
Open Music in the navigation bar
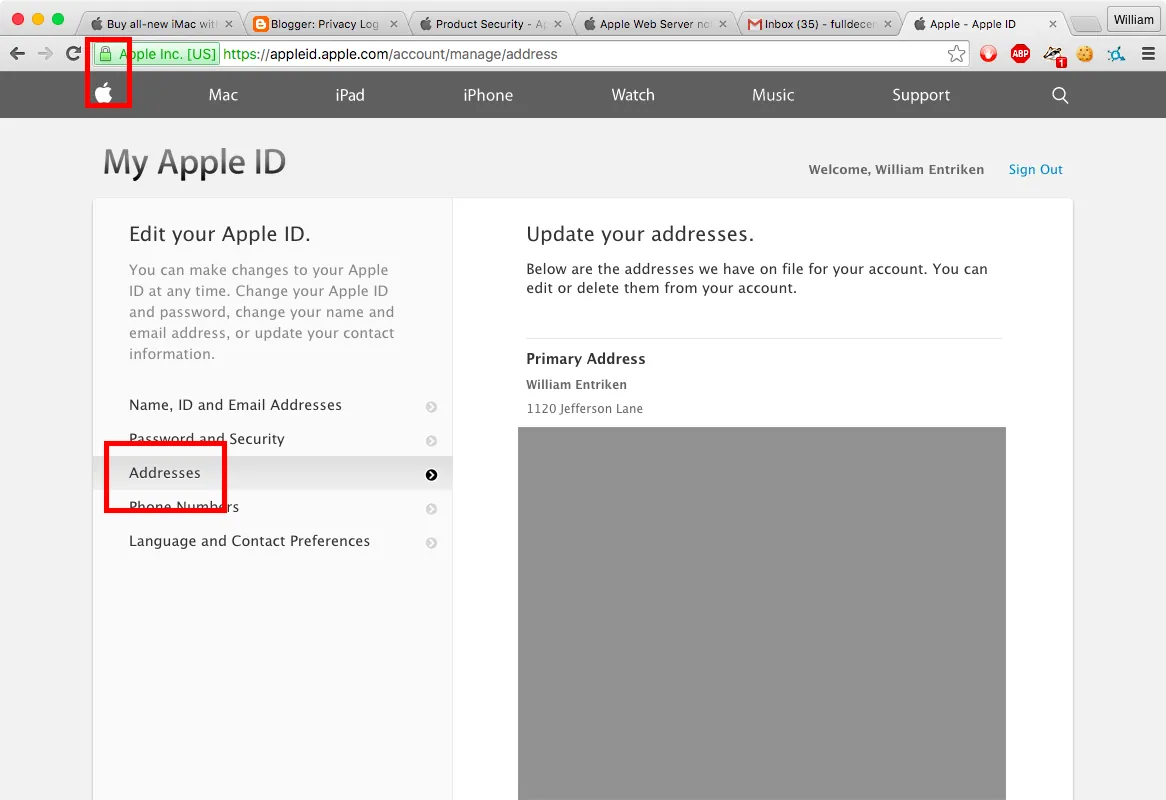773,95
